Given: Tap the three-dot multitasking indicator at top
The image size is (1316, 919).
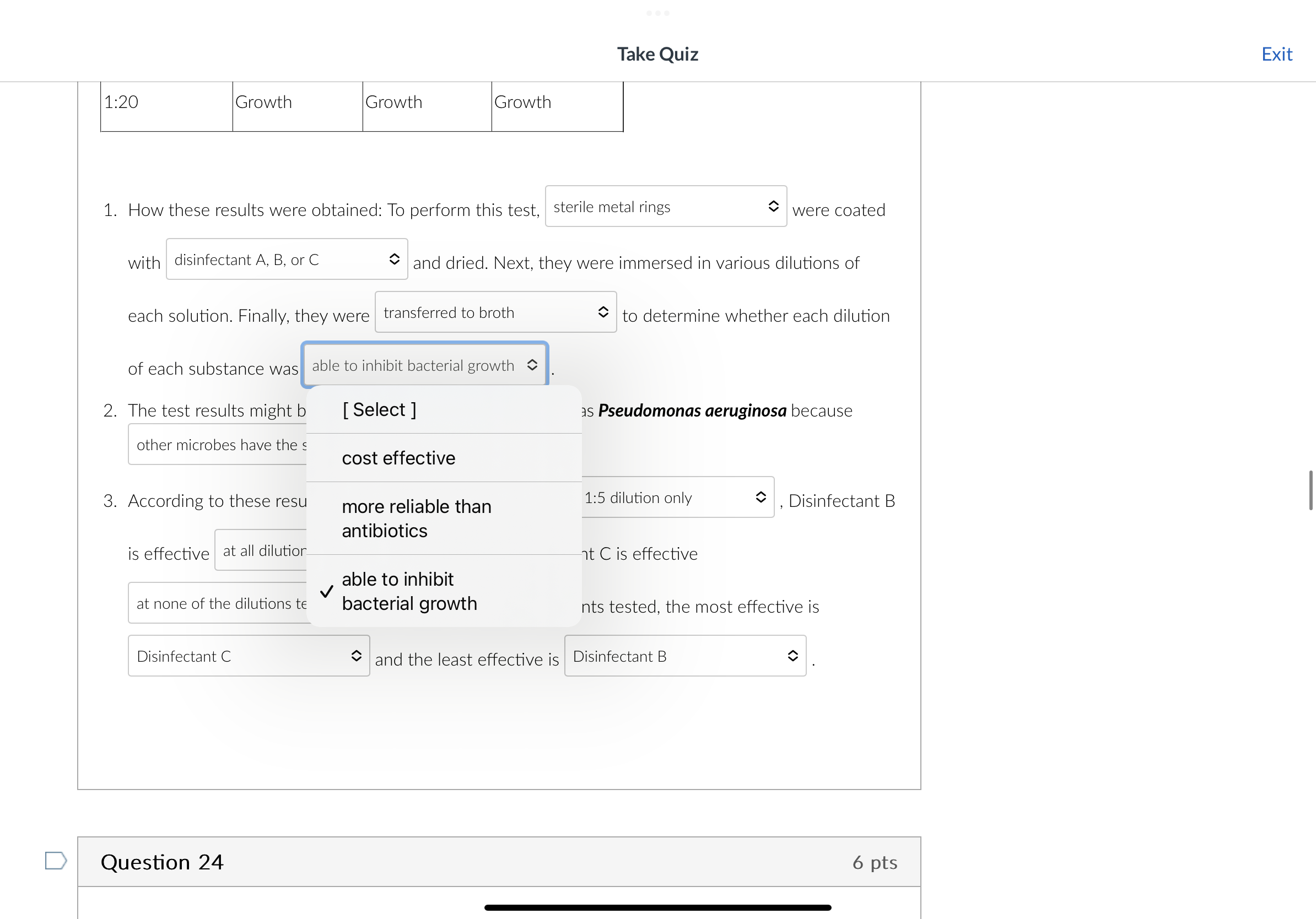Looking at the screenshot, I should [657, 13].
